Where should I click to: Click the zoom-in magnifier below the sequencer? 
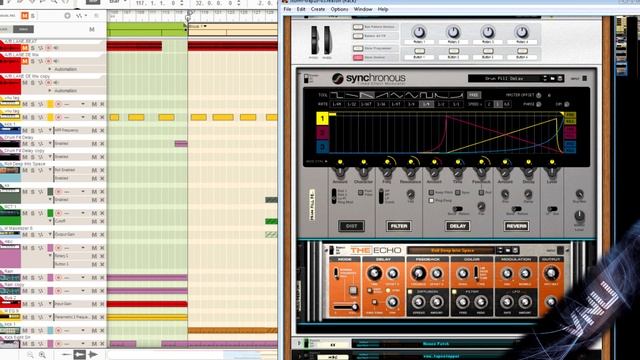point(42,355)
